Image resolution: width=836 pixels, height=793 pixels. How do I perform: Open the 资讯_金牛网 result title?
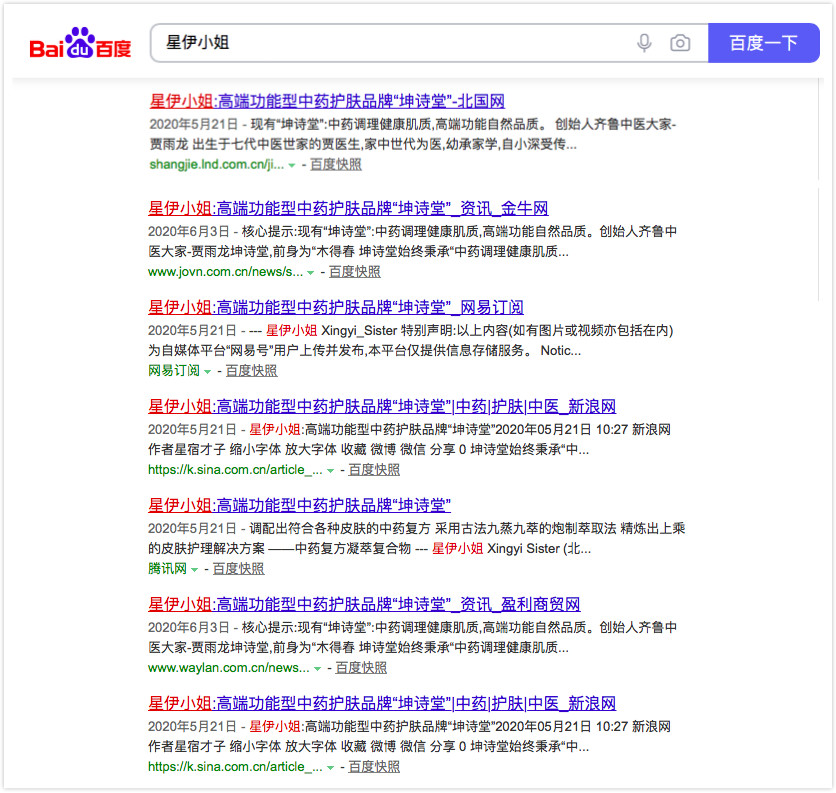[x=348, y=209]
